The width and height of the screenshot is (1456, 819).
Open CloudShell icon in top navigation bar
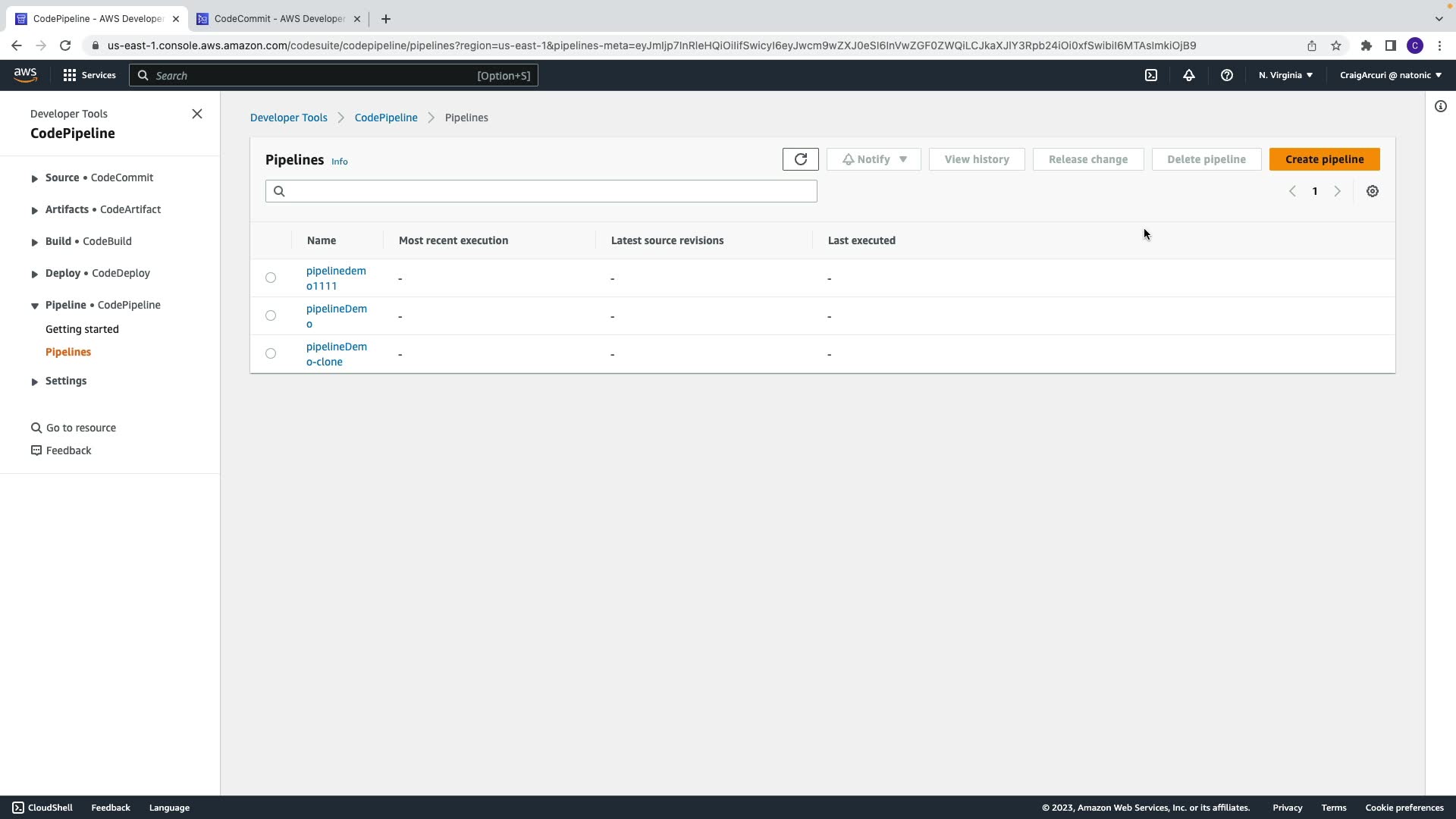pos(1150,75)
